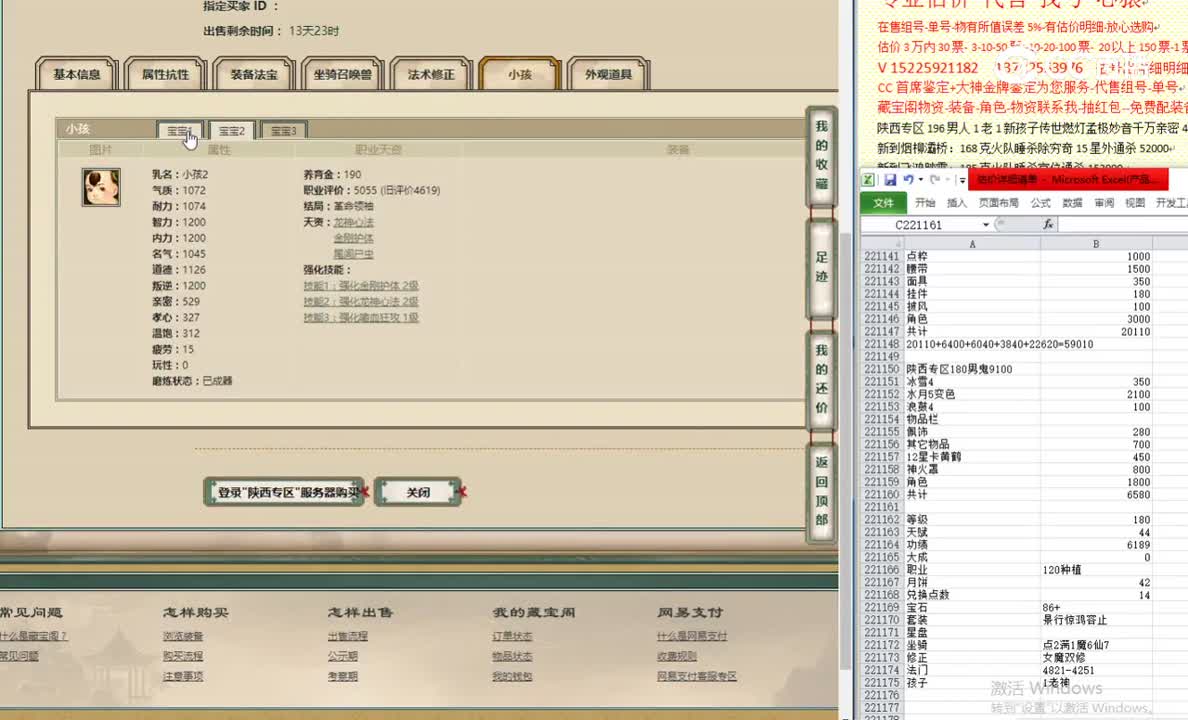The width and height of the screenshot is (1188, 720).
Task: Click the Excel Redo arrow icon
Action: (934, 180)
